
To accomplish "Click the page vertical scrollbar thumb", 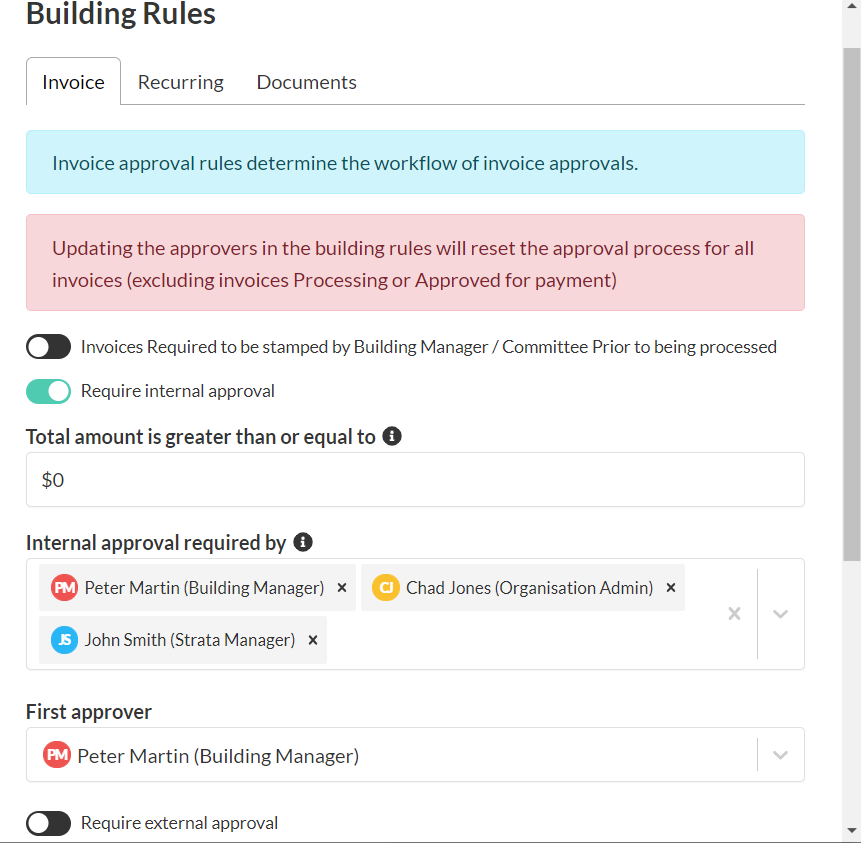I will coord(851,300).
